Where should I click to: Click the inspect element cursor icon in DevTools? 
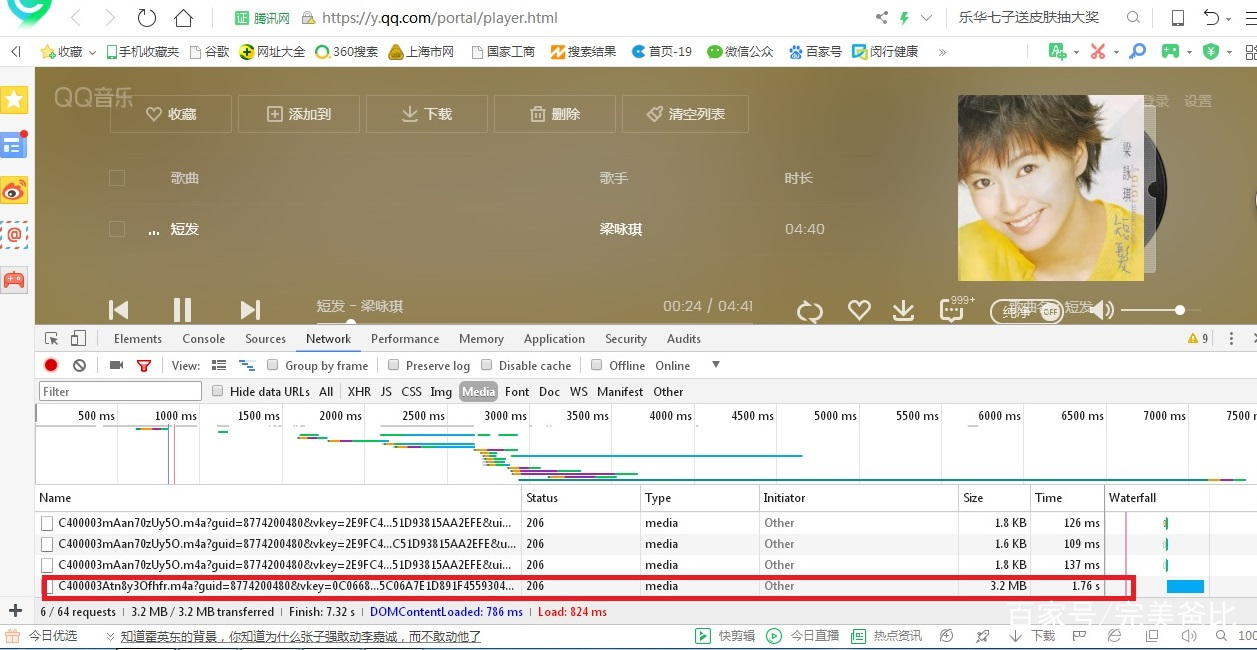[52, 338]
